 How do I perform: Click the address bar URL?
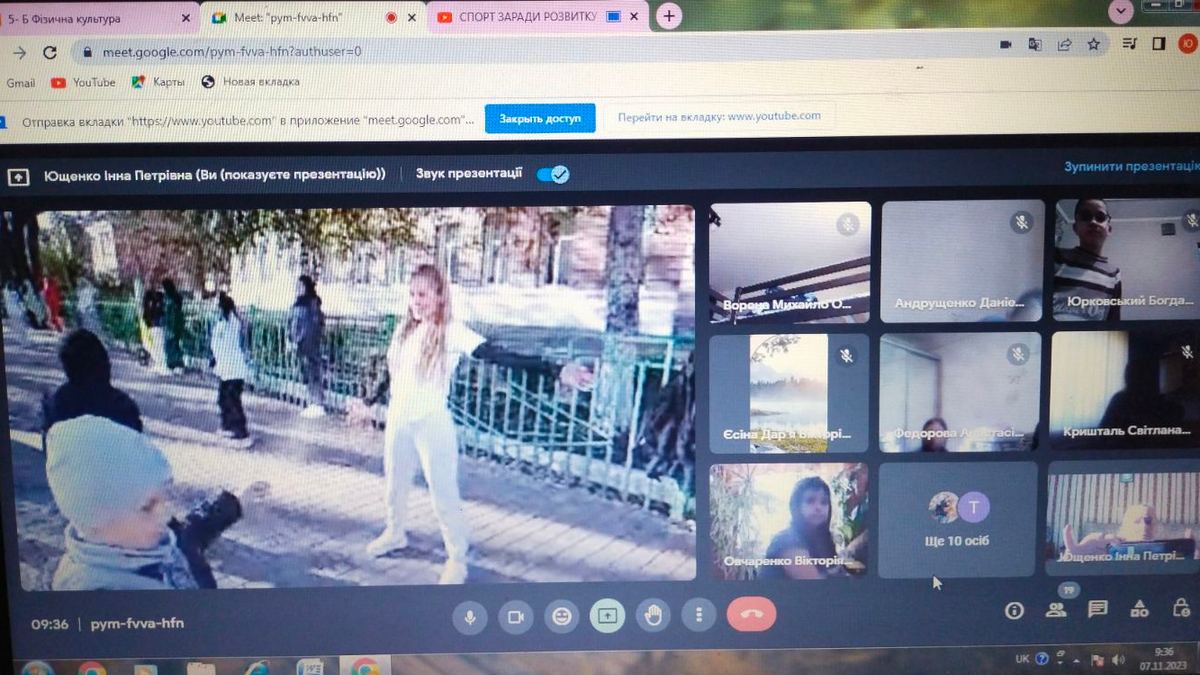click(230, 51)
